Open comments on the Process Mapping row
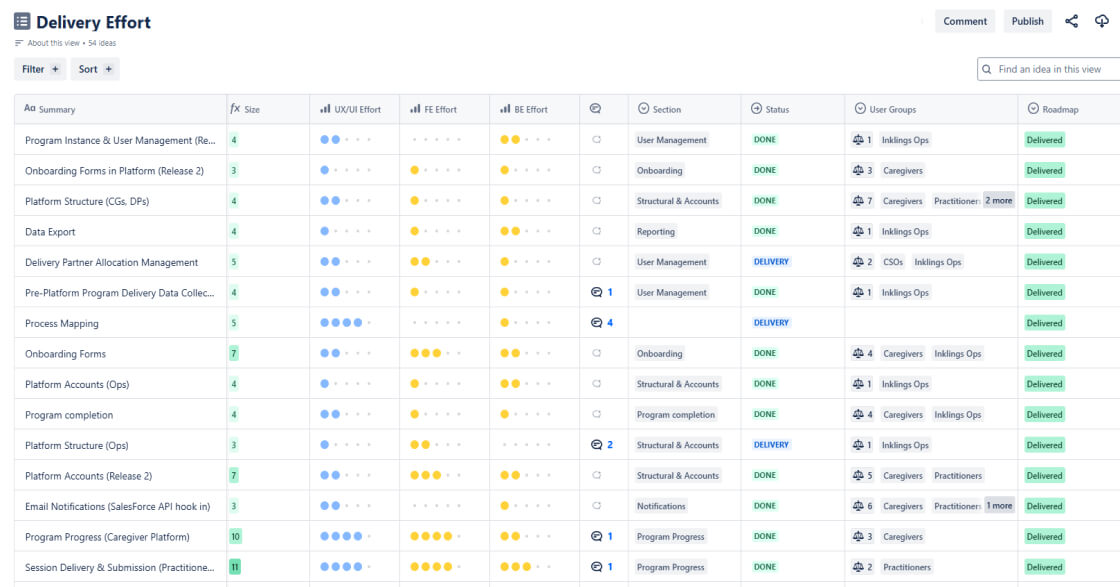Screen dimensions: 1120x587 601,323
